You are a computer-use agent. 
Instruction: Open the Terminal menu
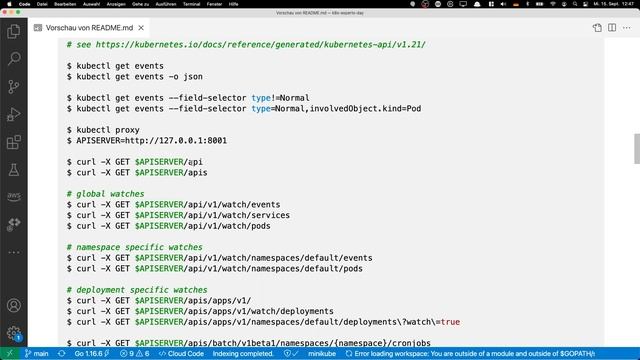point(191,4)
